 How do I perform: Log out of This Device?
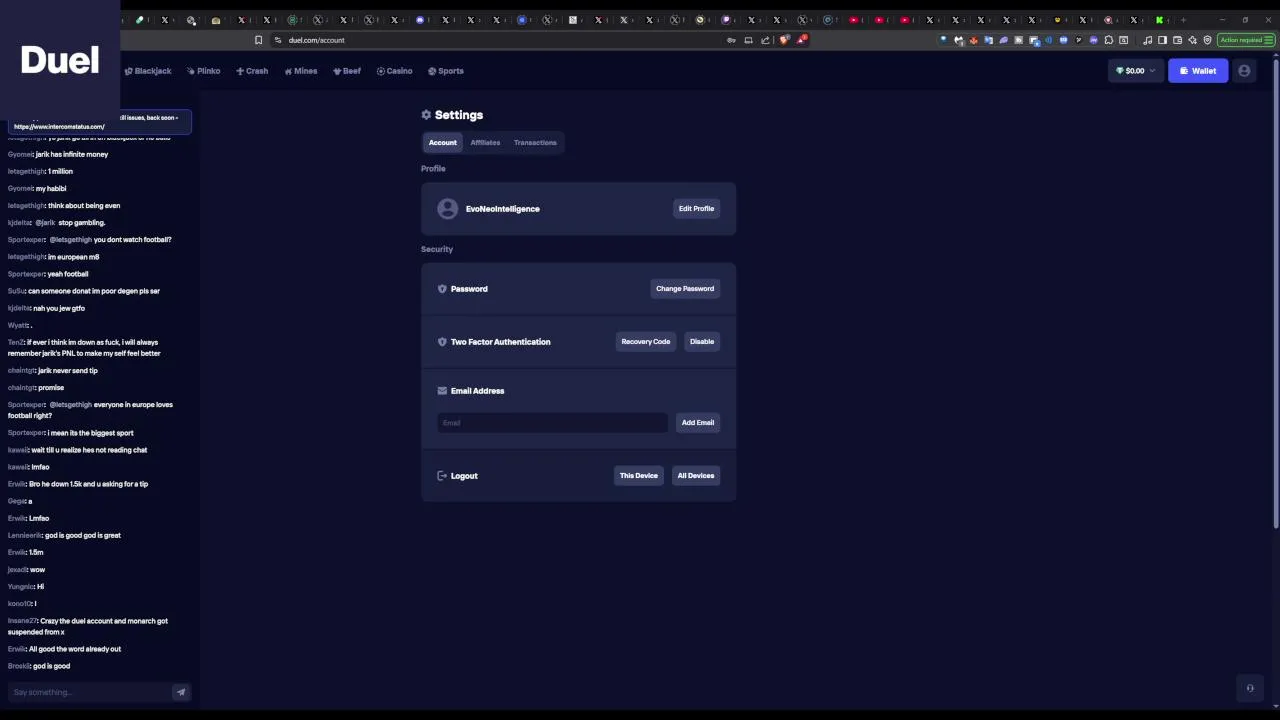pyautogui.click(x=638, y=476)
